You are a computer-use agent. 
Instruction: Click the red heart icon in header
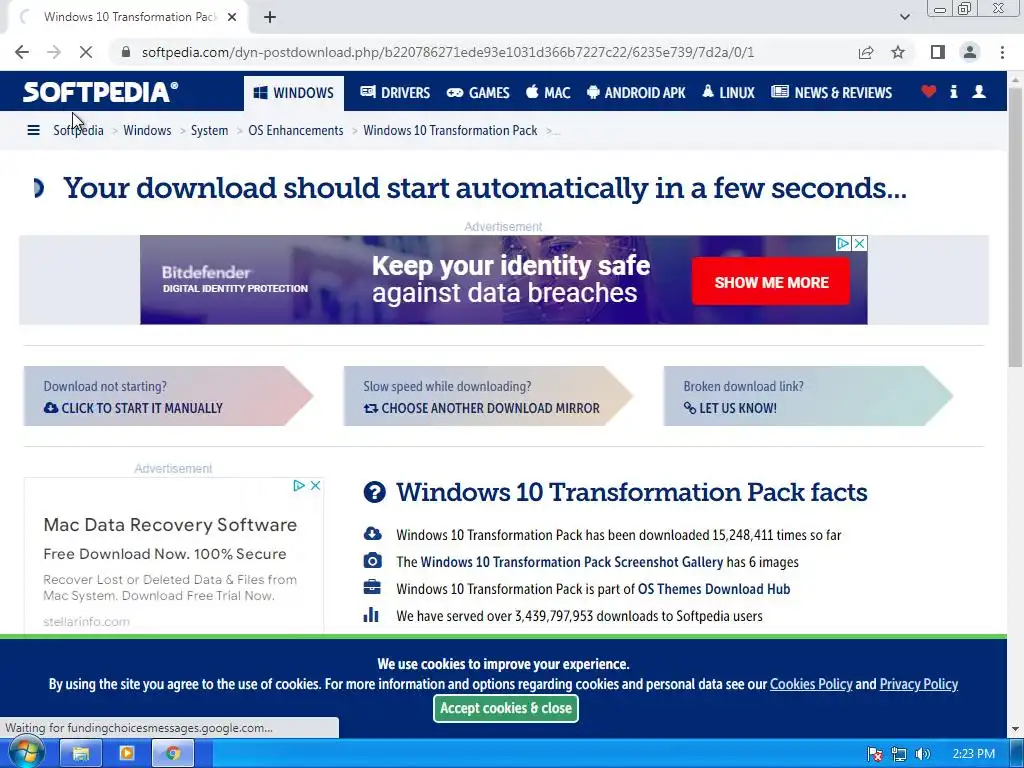tap(929, 92)
